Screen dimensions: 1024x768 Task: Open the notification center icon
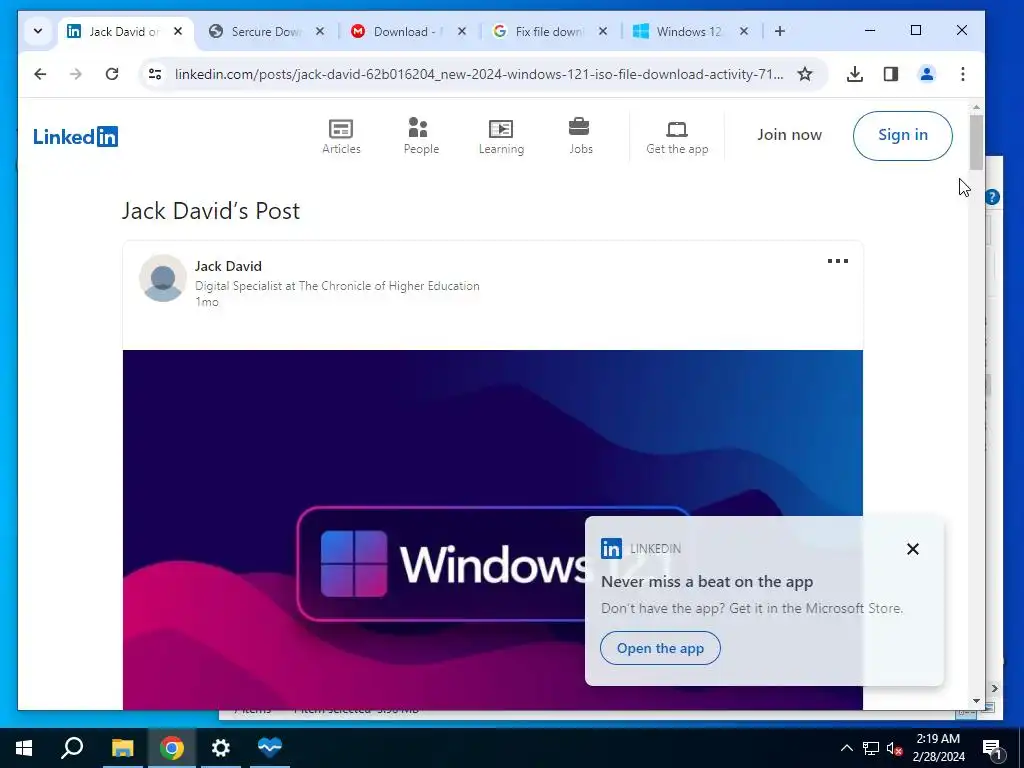993,748
